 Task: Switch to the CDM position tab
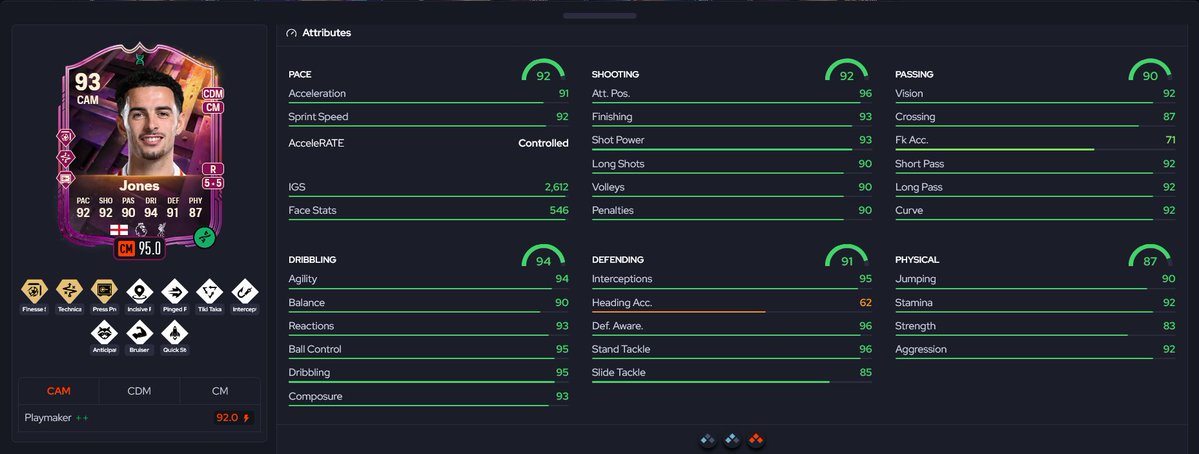(x=139, y=391)
